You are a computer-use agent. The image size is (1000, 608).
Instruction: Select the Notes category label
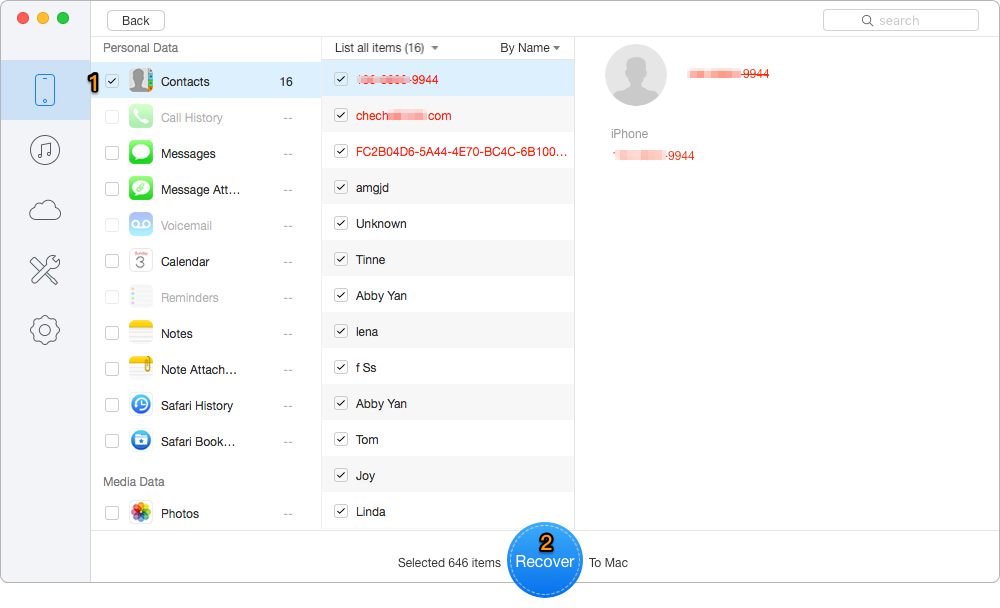[177, 334]
